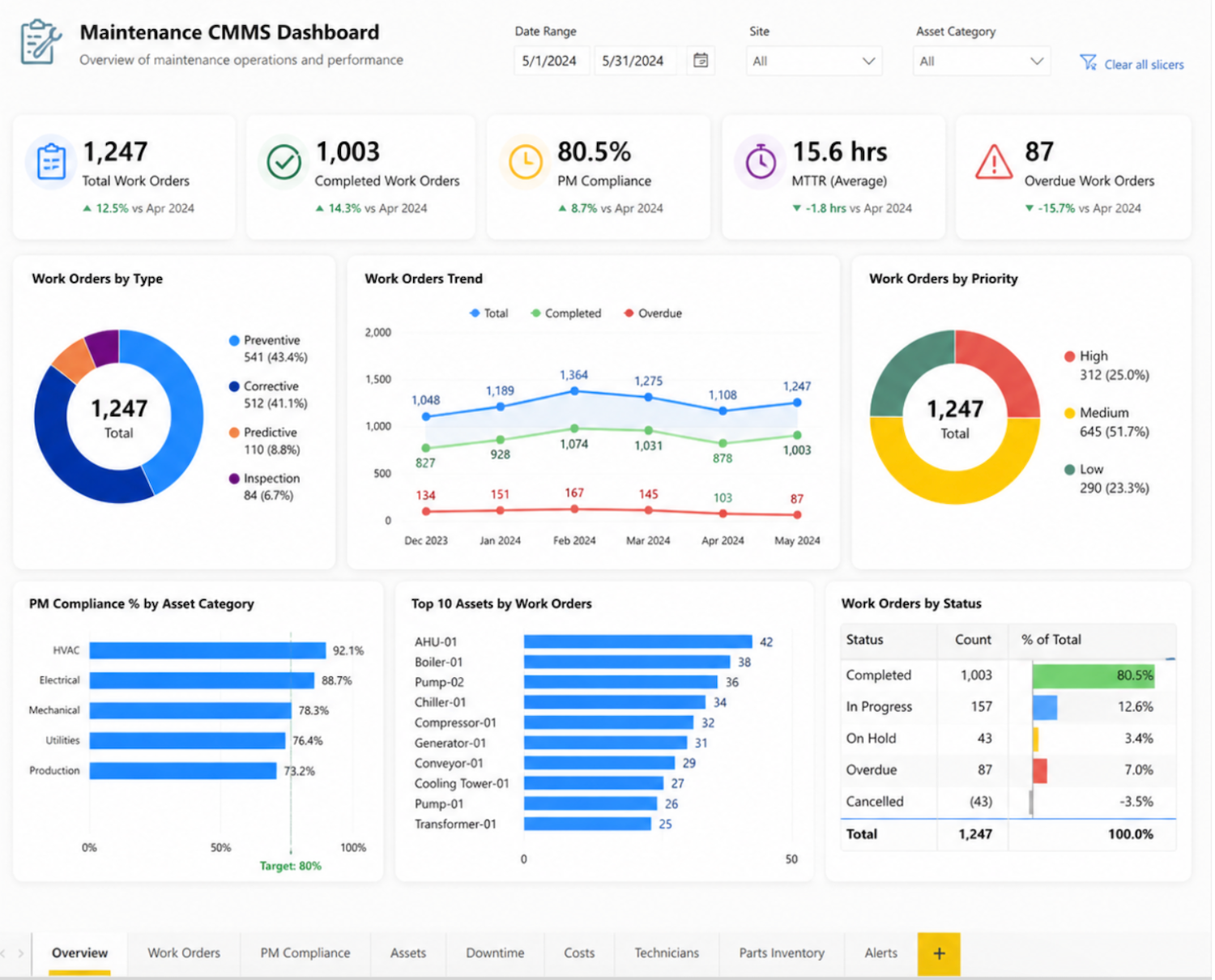The width and height of the screenshot is (1215, 980).
Task: Click the previous tabs left arrow
Action: [4, 953]
